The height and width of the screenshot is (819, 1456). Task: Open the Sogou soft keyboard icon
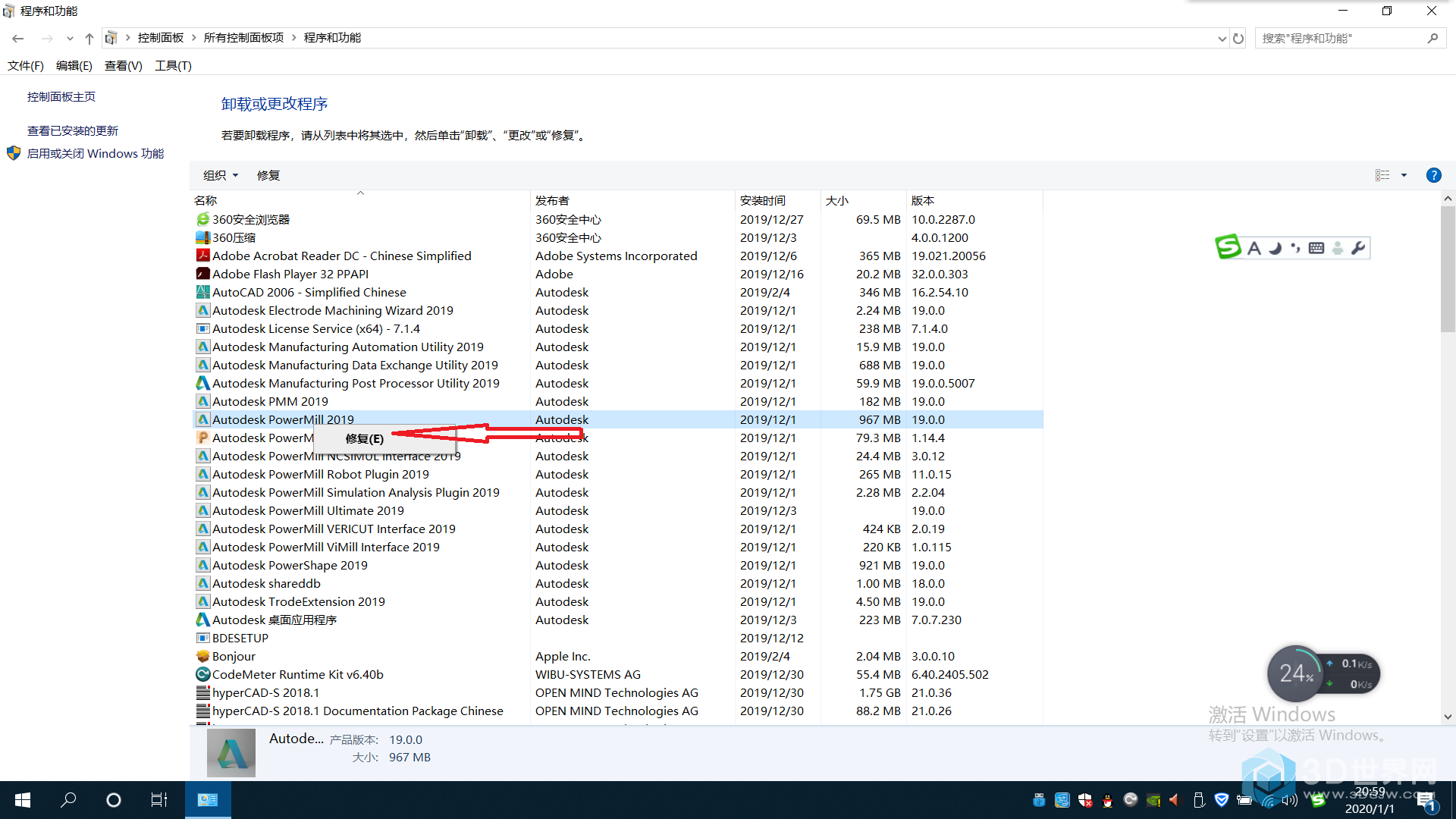pyautogui.click(x=1316, y=248)
